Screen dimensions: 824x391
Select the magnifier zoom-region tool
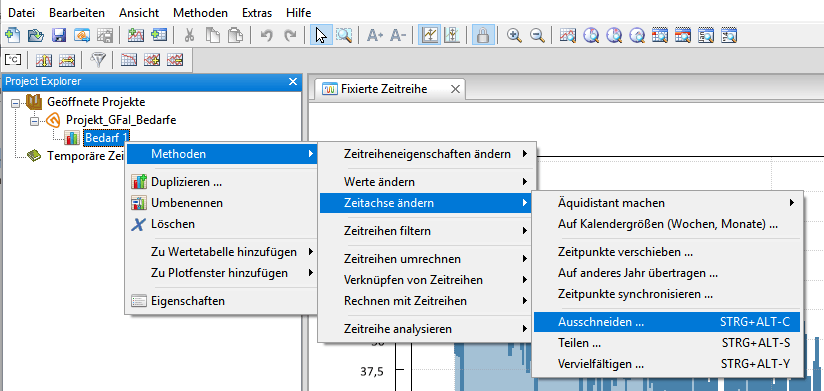(x=344, y=35)
